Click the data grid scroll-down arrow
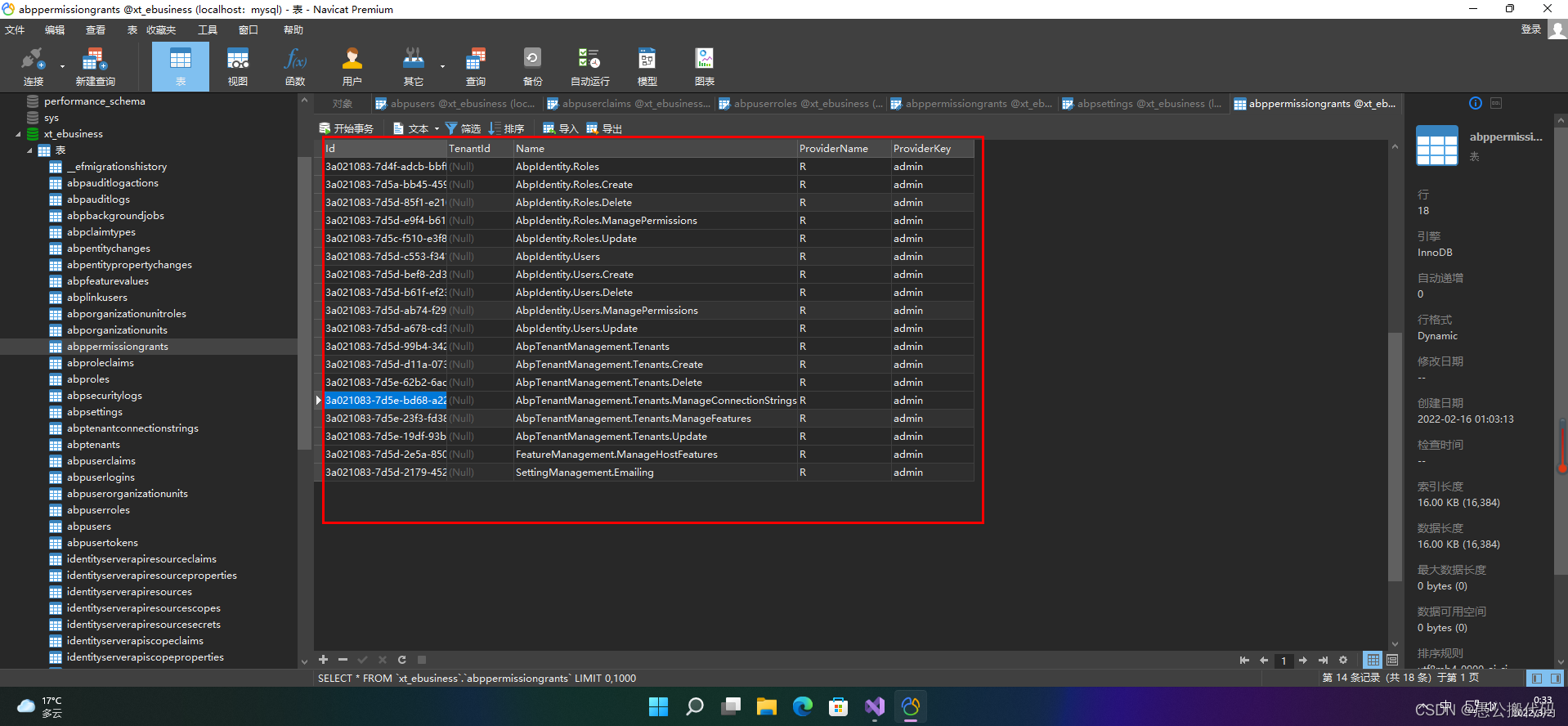The image size is (1568, 726). (1395, 643)
